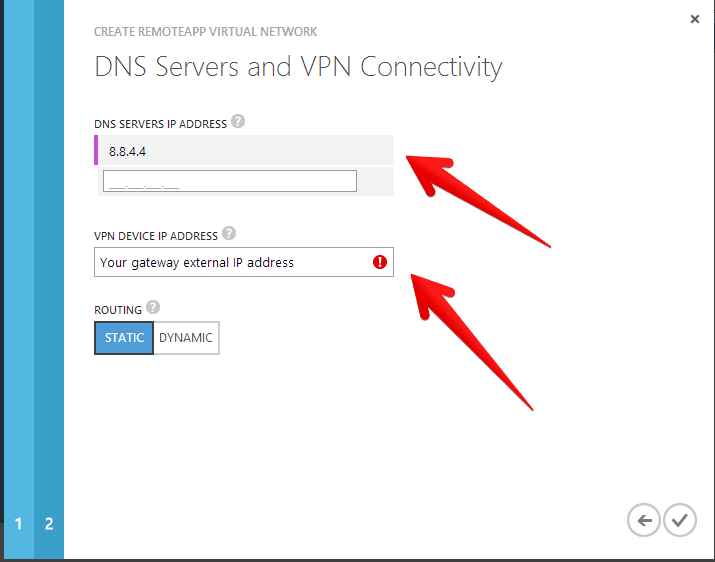
Task: Close the Create RemoteApp Virtual Network dialog
Action: coord(694,19)
